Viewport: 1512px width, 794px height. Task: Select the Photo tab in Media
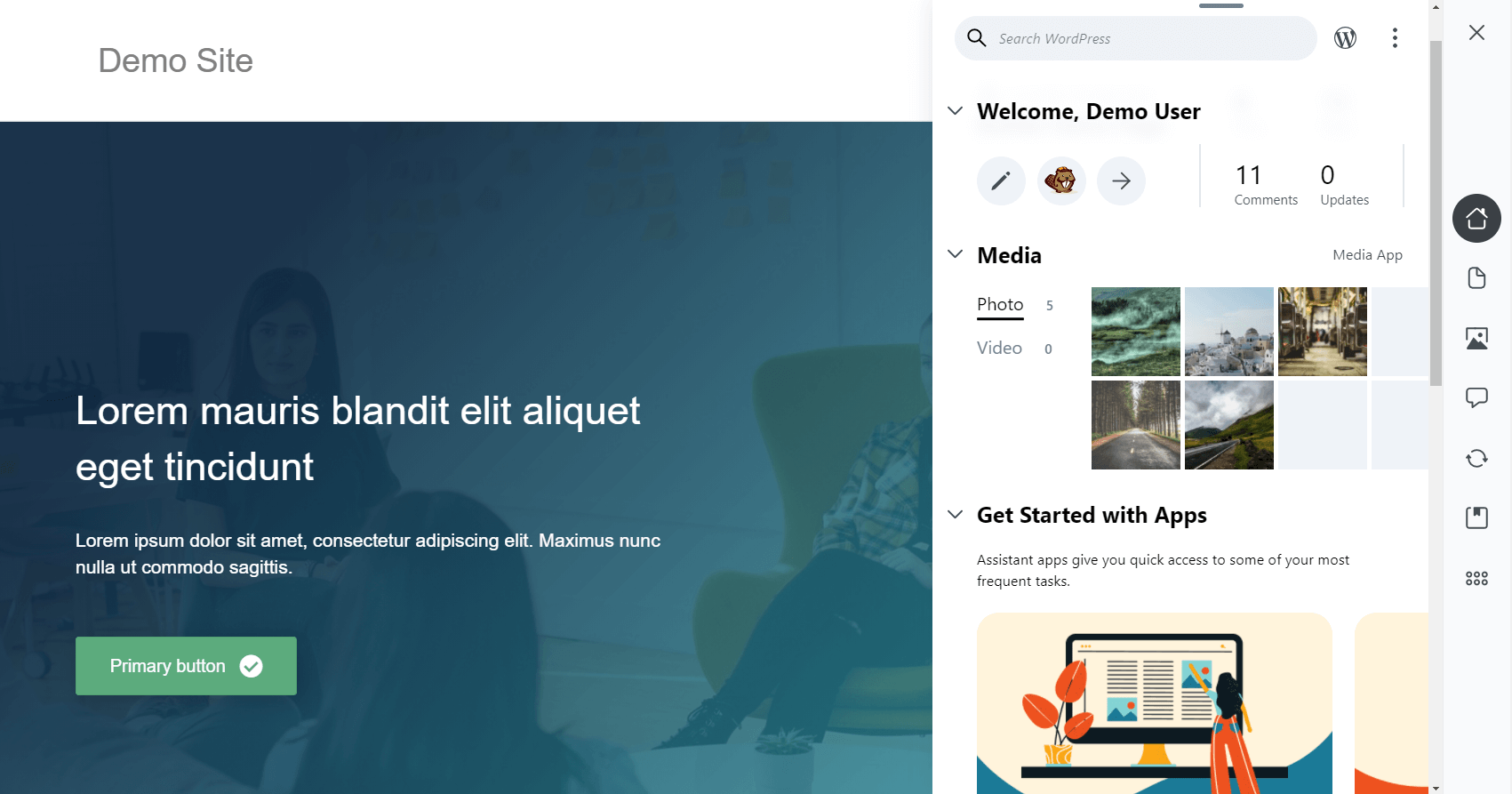(x=1000, y=305)
